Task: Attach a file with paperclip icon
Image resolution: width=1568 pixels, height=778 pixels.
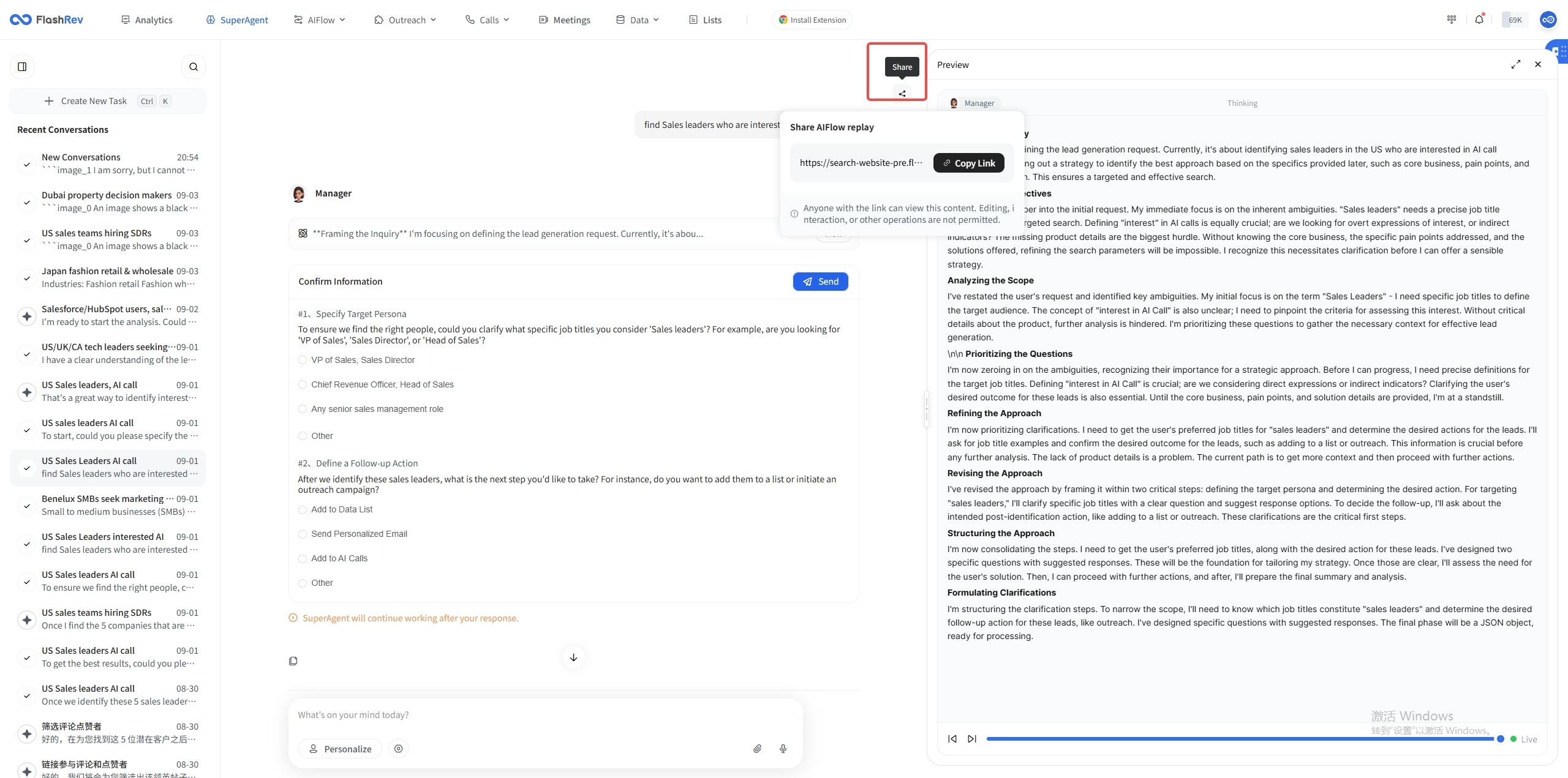Action: pos(758,749)
